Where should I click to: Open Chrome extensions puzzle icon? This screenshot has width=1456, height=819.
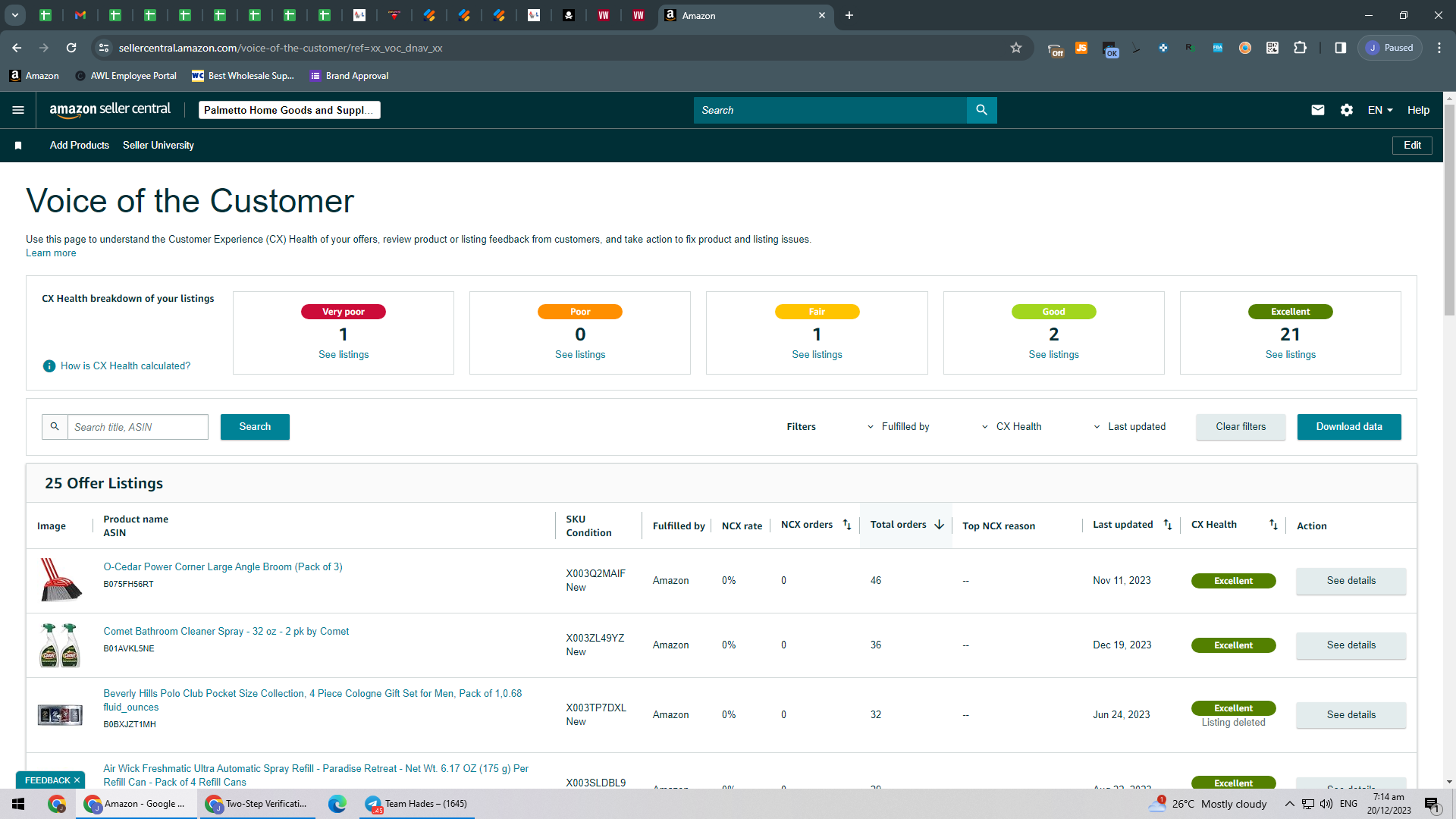coord(1300,48)
